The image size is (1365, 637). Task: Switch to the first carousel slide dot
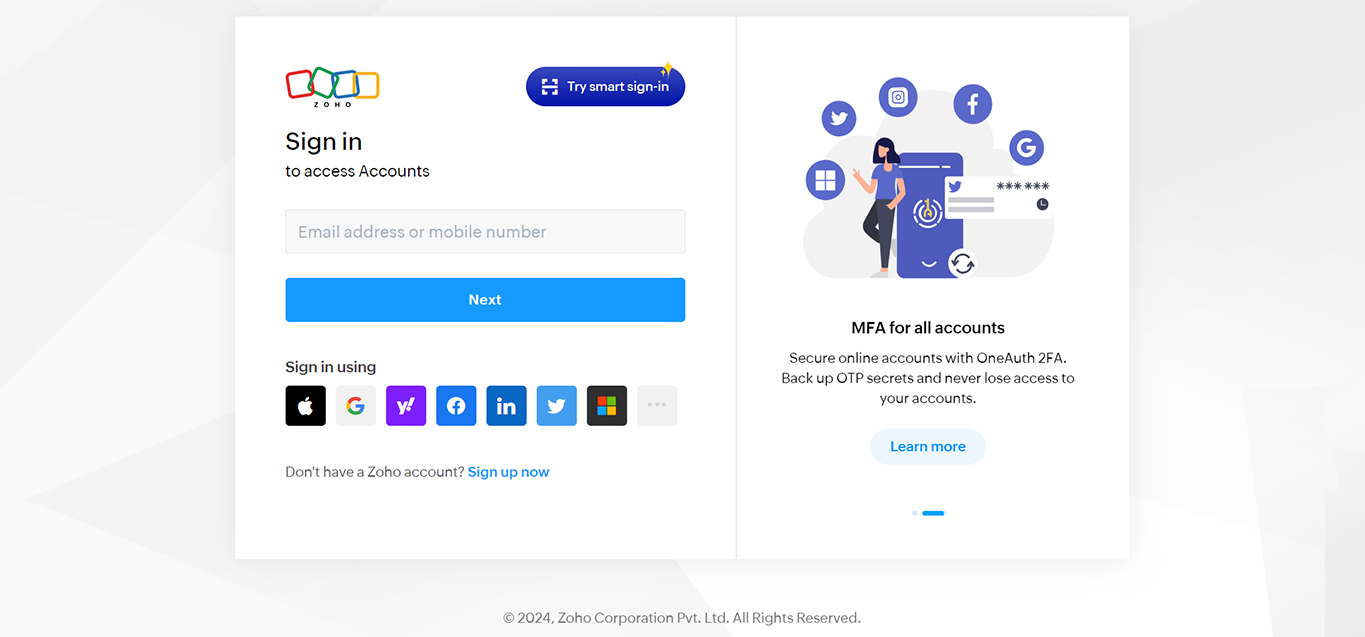click(914, 513)
